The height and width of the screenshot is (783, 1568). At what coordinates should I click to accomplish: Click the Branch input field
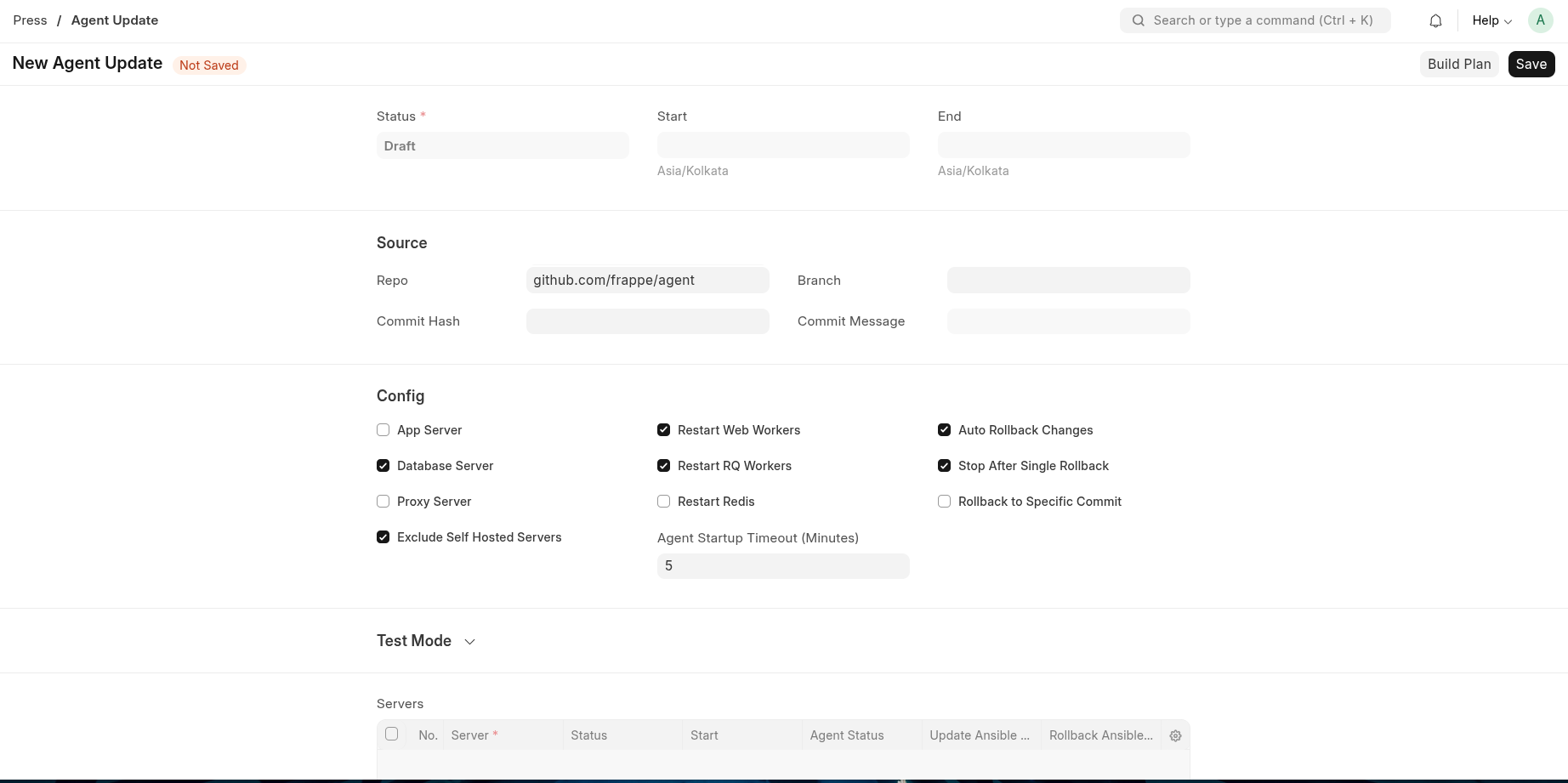(x=1068, y=281)
